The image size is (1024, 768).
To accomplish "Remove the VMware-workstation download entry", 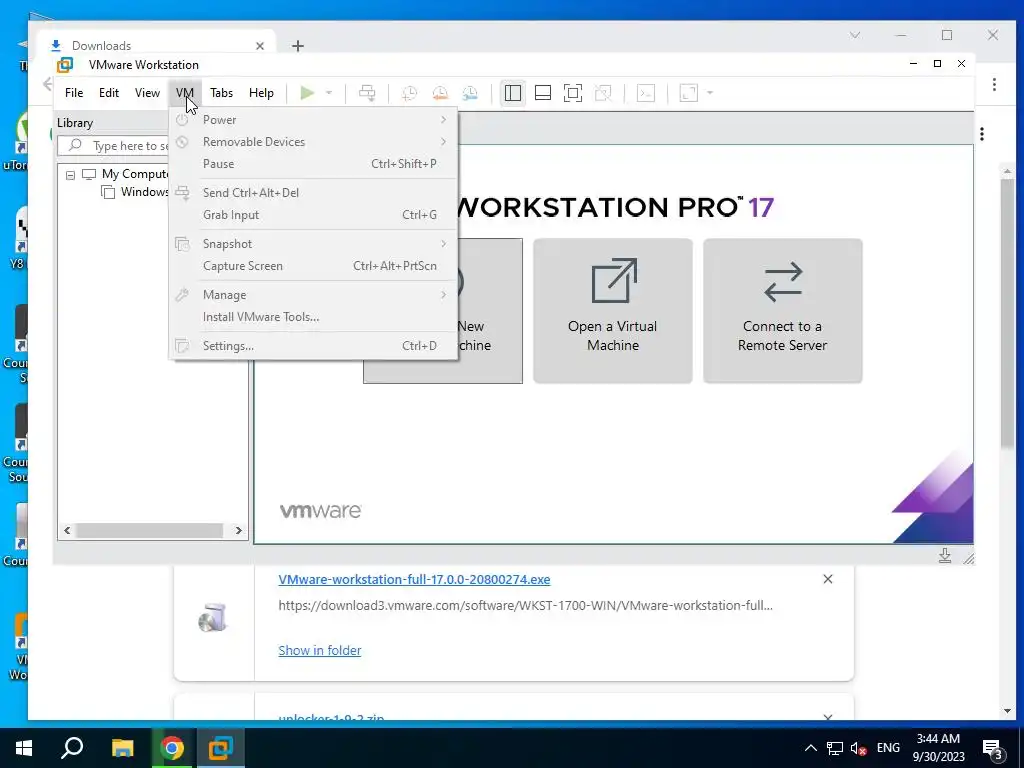I will tap(827, 579).
